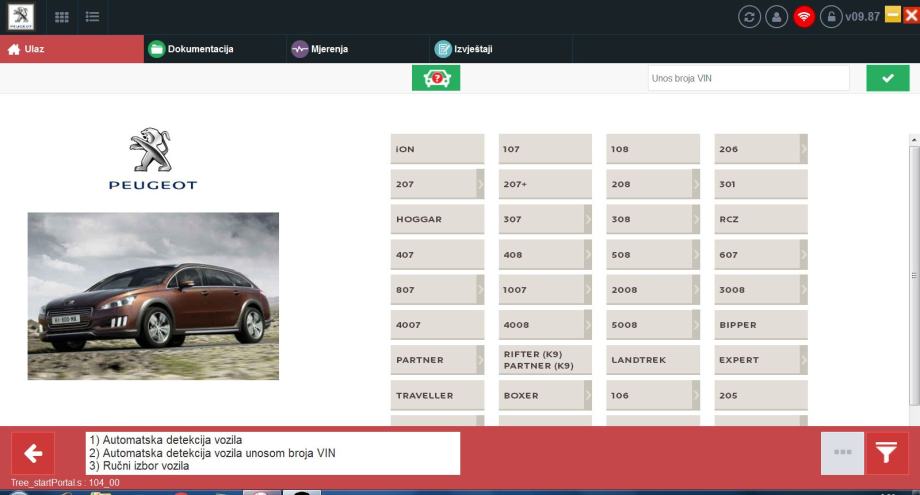Click the Peugeot 508 RXH car photo
The width and height of the screenshot is (920, 495).
153,296
